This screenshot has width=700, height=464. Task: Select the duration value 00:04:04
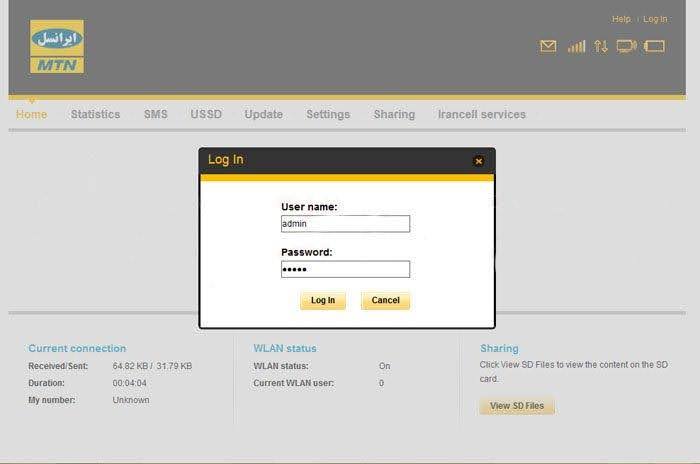pos(129,383)
